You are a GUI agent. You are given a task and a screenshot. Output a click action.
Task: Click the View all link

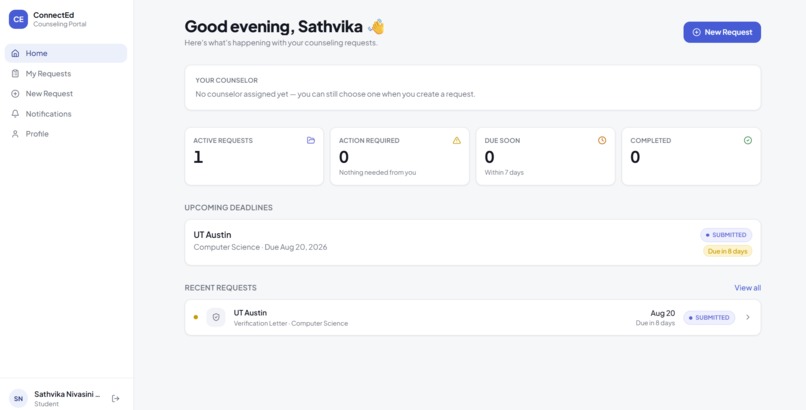pos(747,288)
